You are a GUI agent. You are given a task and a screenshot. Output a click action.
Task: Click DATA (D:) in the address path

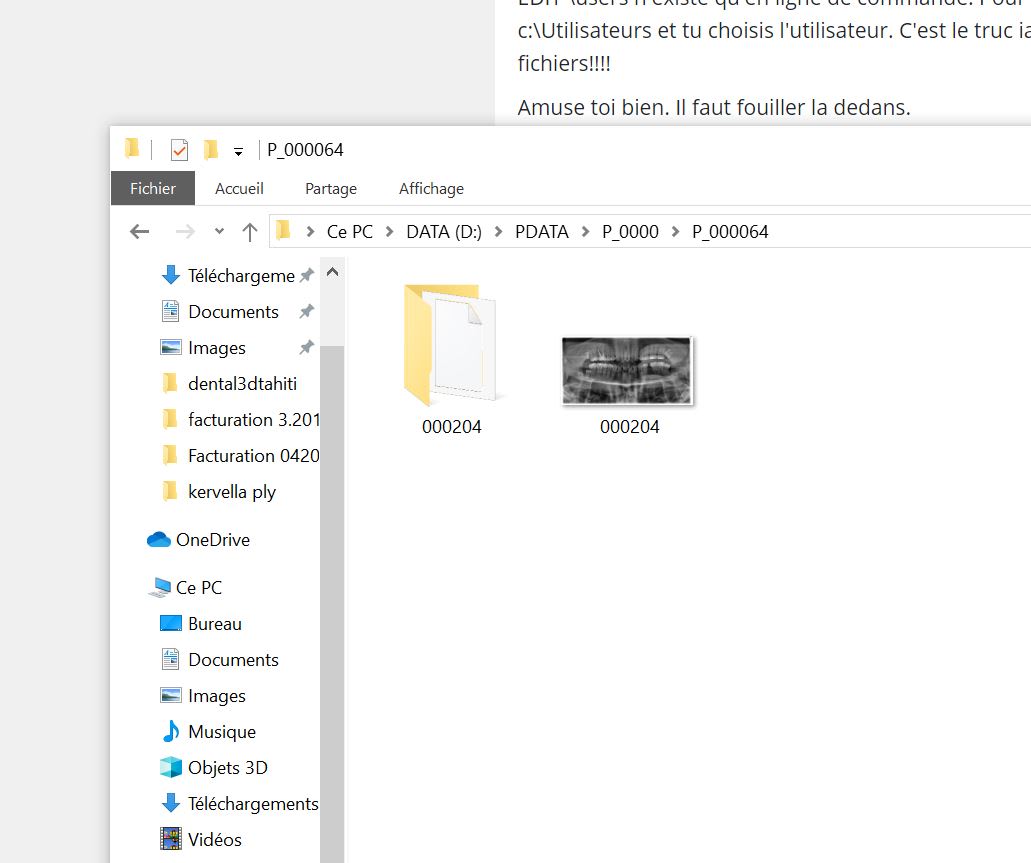coord(443,232)
